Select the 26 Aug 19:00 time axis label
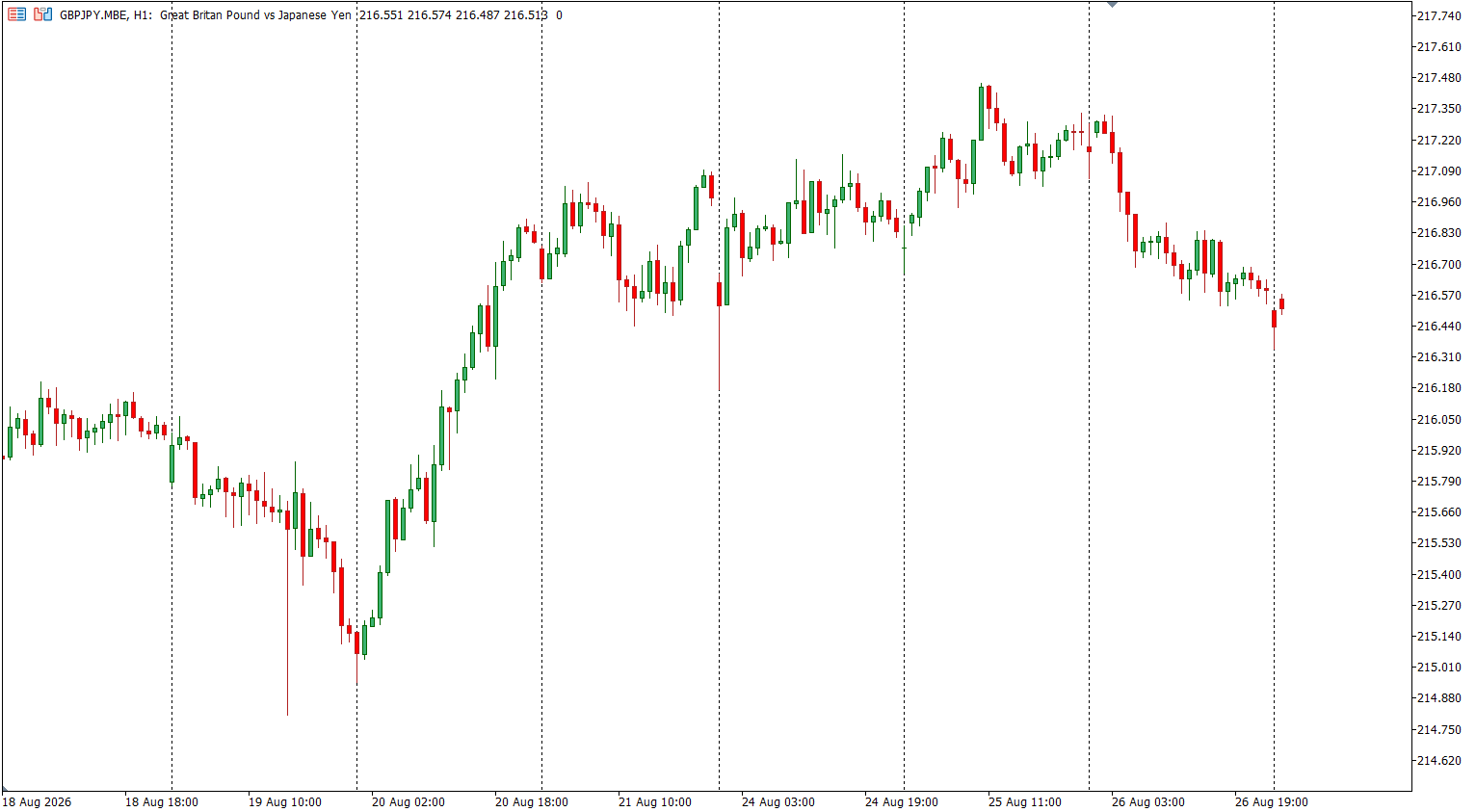This screenshot has height=812, width=1476. click(1272, 801)
